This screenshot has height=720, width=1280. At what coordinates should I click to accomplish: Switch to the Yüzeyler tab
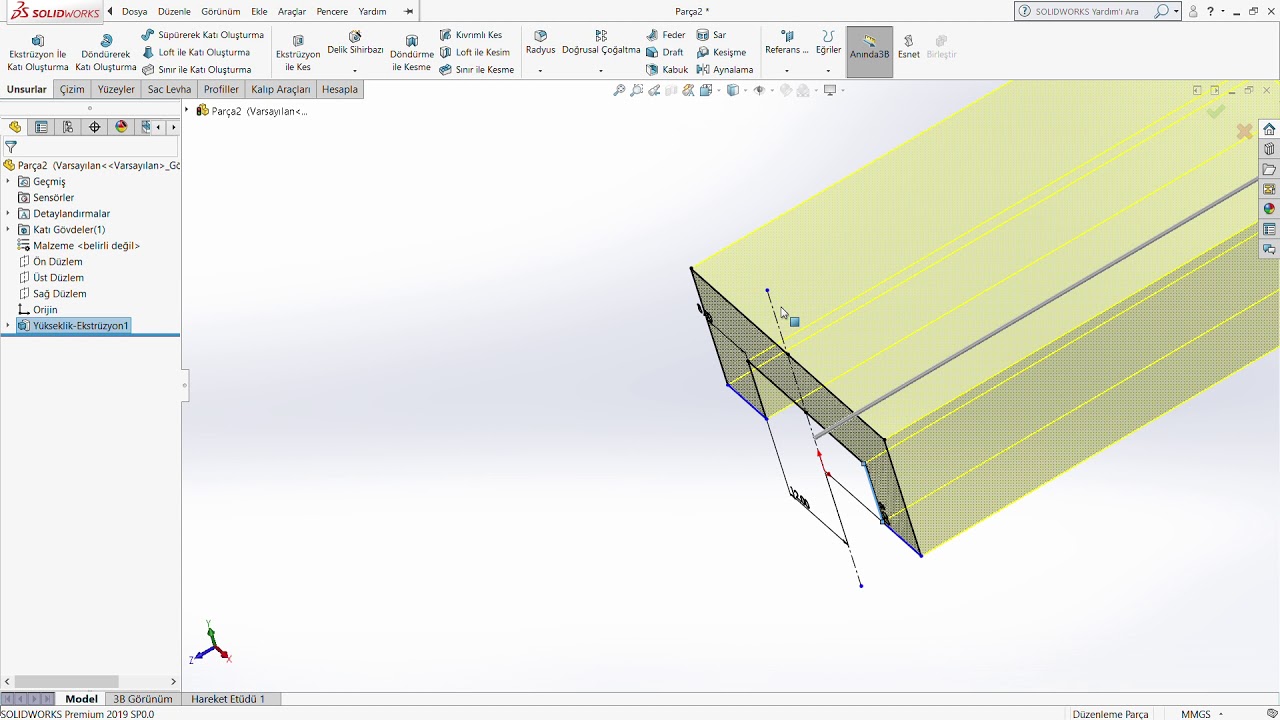coord(116,89)
